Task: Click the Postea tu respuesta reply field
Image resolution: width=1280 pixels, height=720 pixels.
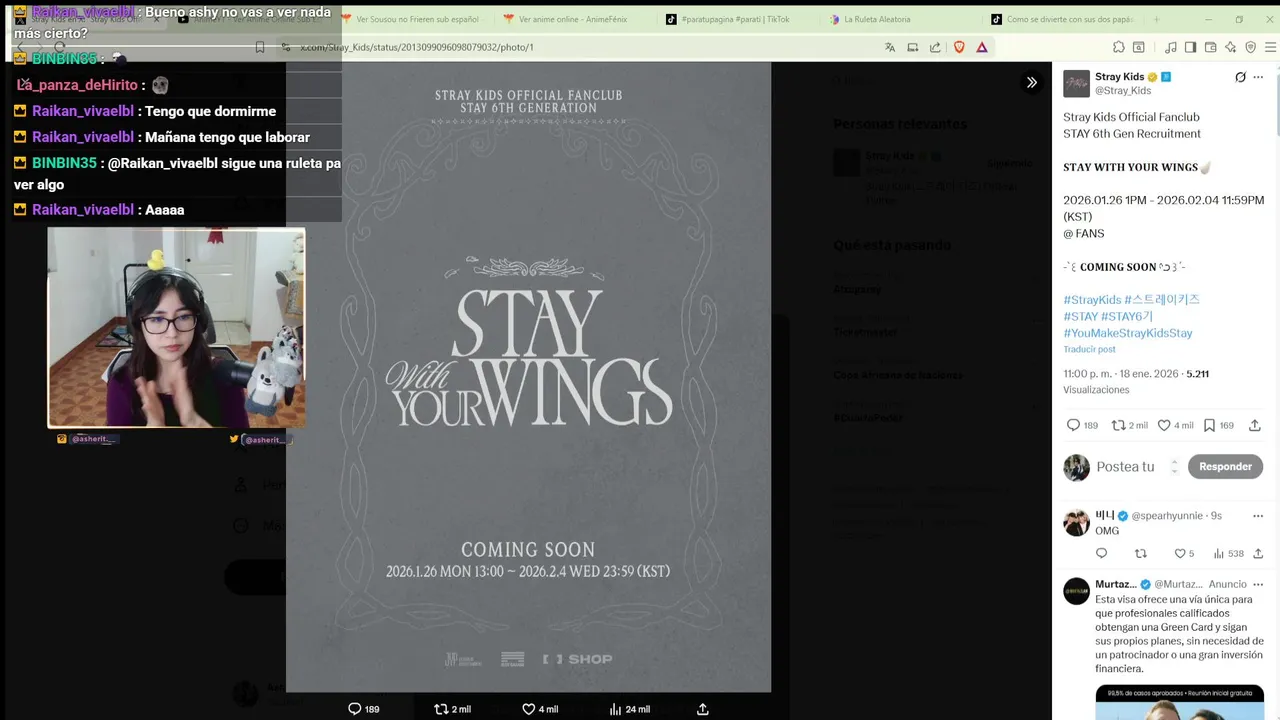Action: 1125,467
